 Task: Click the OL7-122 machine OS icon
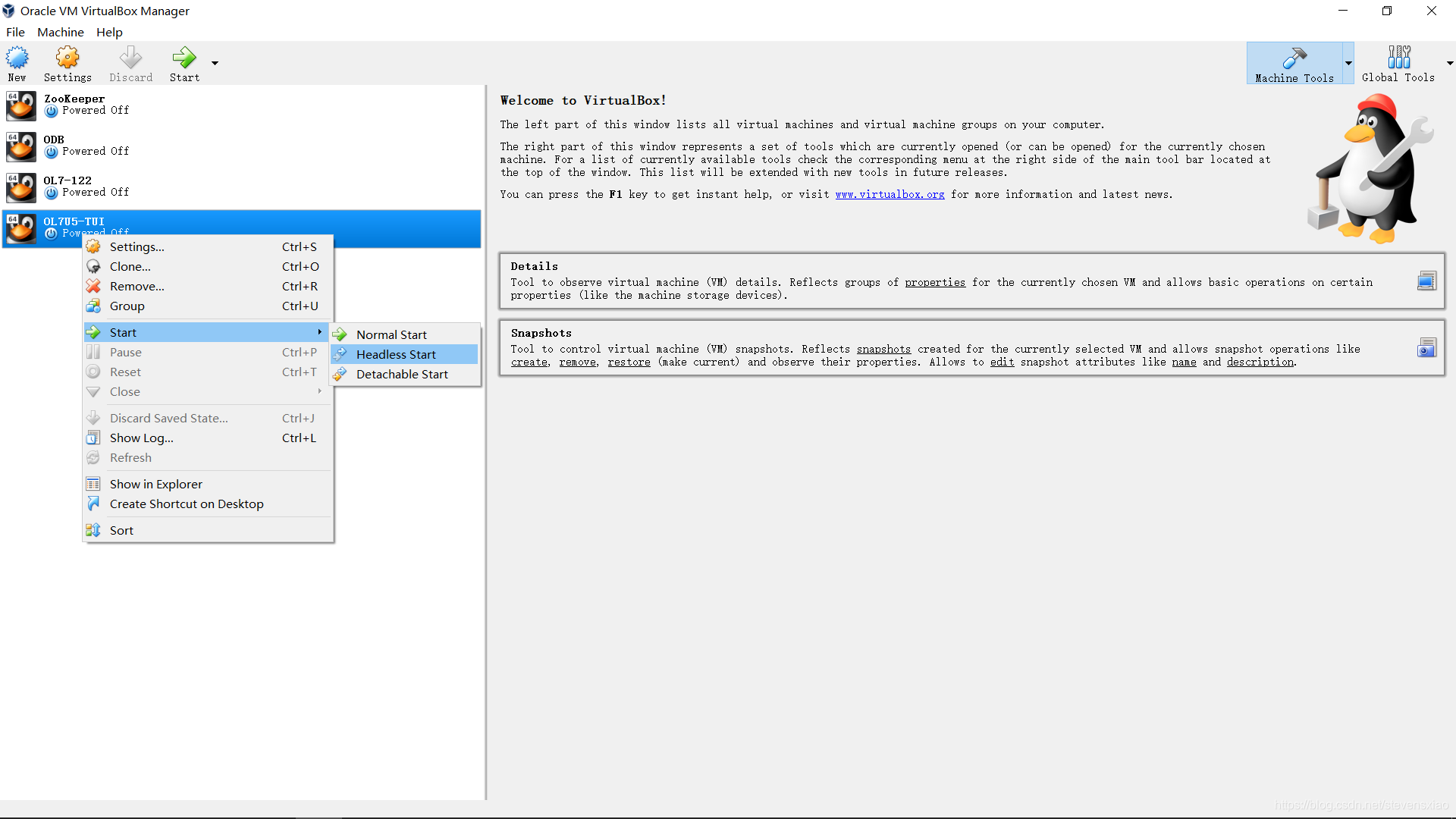21,187
